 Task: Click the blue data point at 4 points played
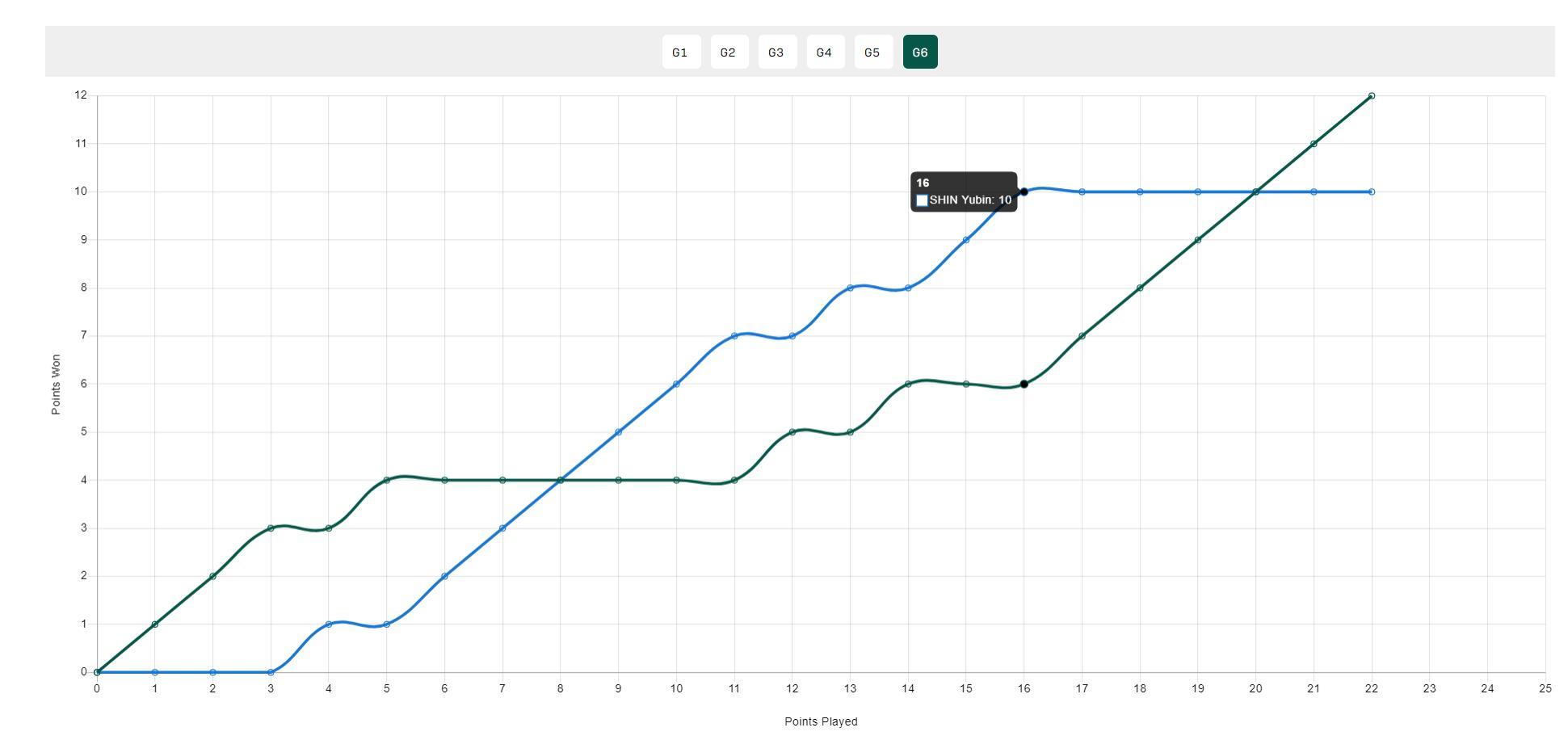(x=329, y=625)
